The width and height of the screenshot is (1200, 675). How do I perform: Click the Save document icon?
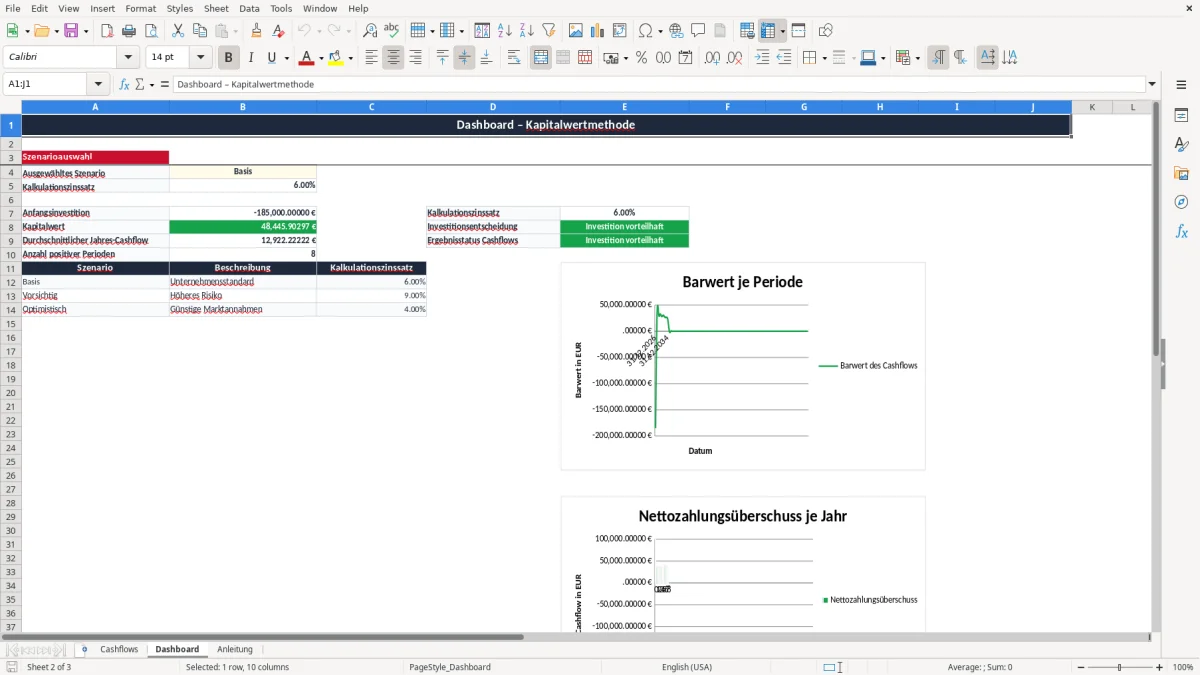click(71, 31)
